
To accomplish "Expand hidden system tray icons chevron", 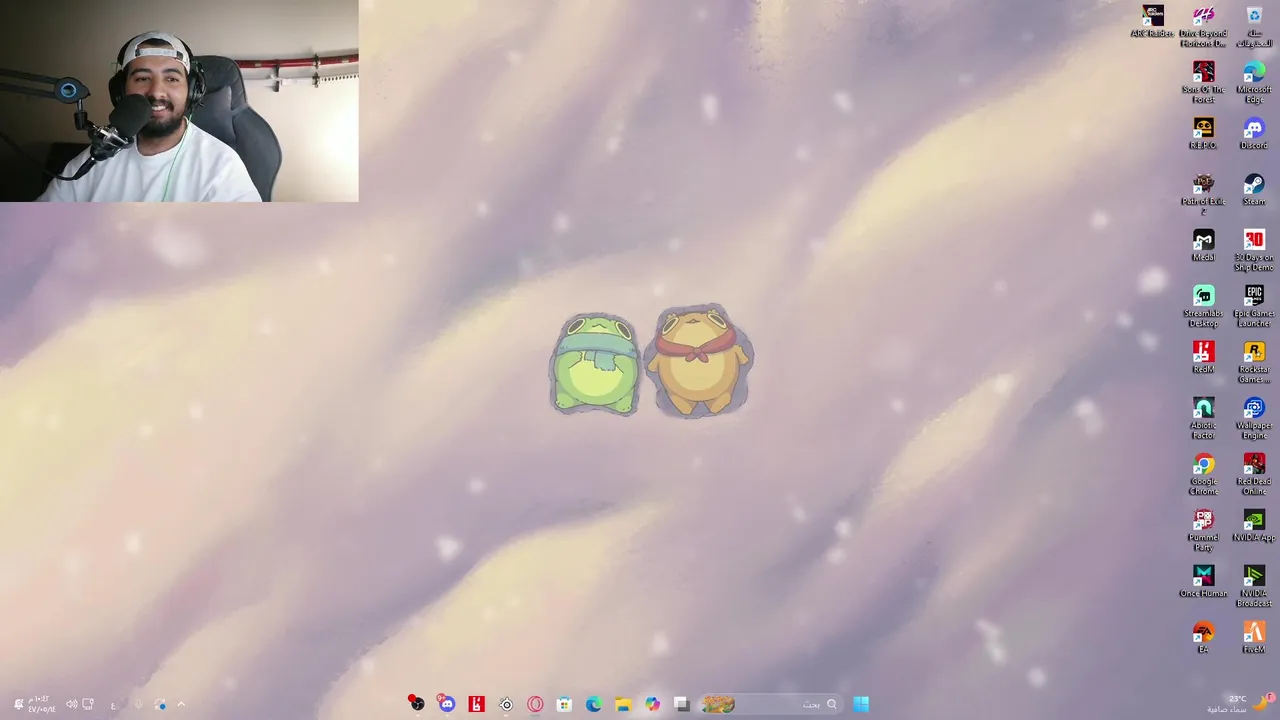I will tap(181, 704).
